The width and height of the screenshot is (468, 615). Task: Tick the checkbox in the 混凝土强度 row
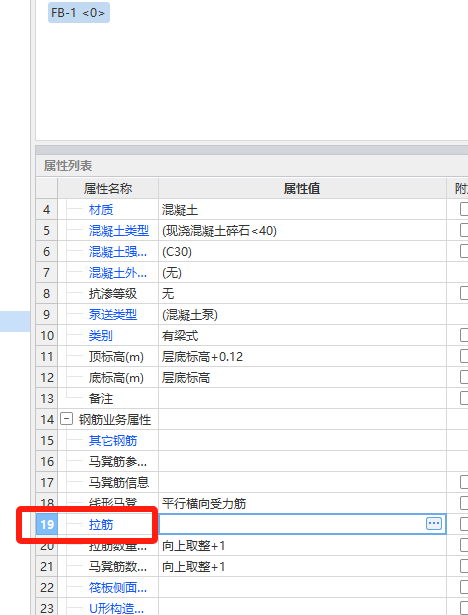tap(464, 251)
